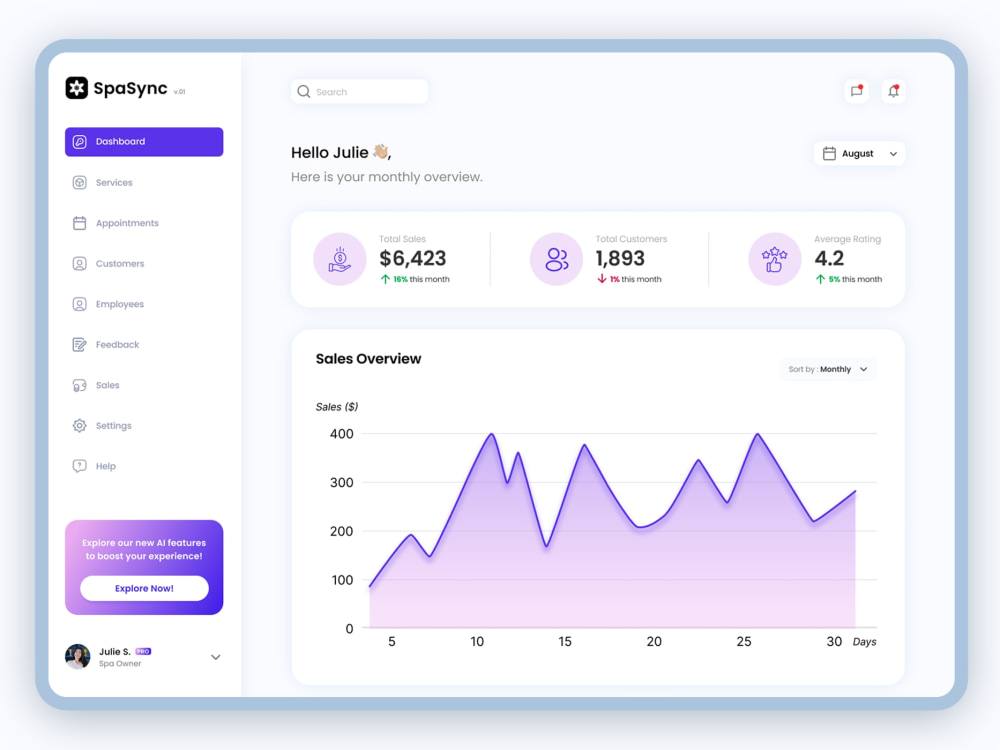Image resolution: width=1000 pixels, height=750 pixels.
Task: Expand the Julie S. profile chevron
Action: pyautogui.click(x=216, y=657)
